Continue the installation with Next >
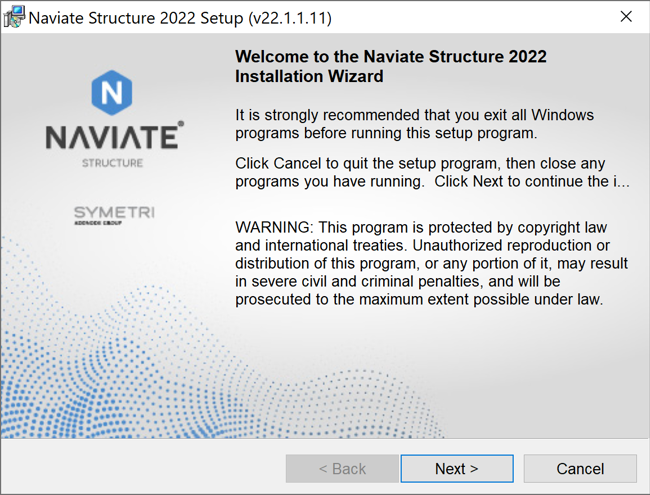650x495 pixels. click(x=457, y=469)
